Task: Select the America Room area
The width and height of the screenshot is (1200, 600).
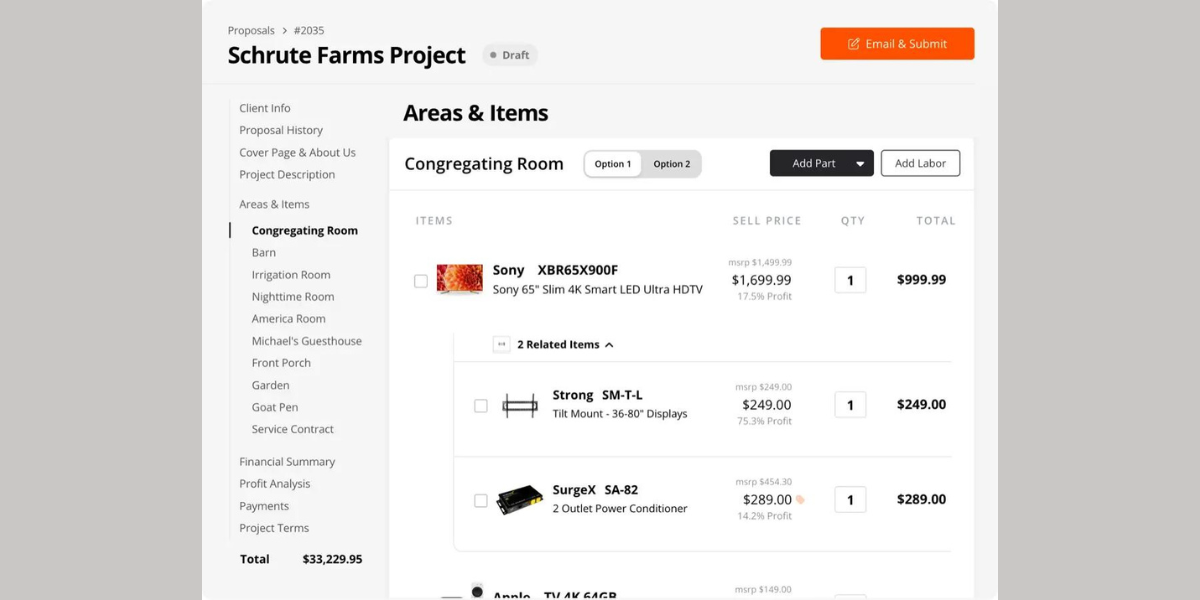Action: coord(289,318)
